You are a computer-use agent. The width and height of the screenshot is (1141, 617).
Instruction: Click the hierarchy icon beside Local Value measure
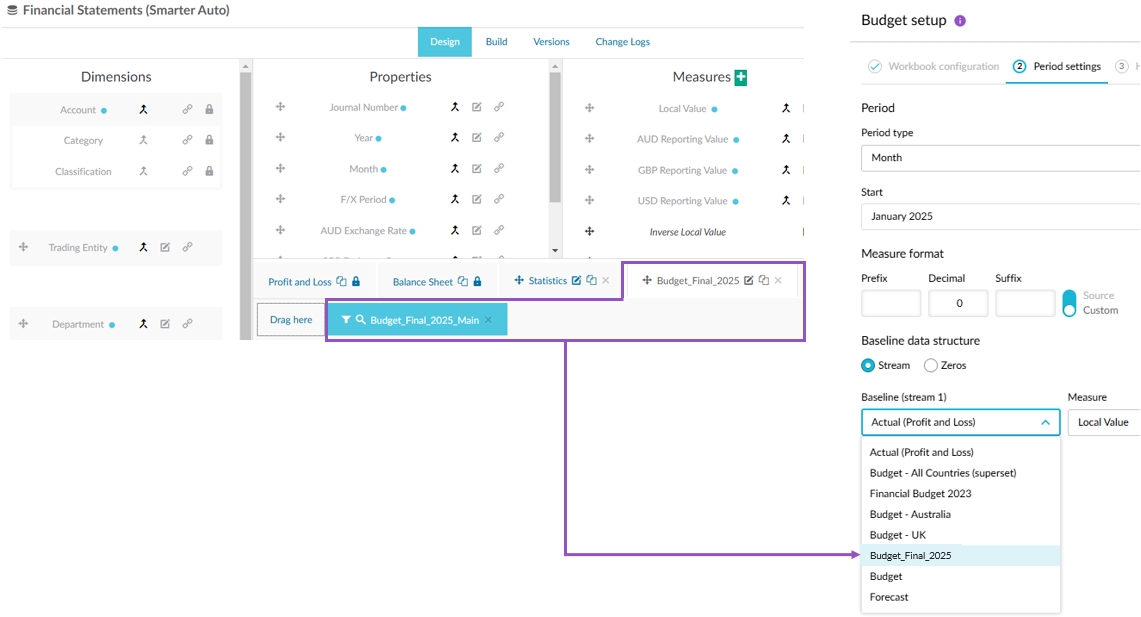coord(786,108)
